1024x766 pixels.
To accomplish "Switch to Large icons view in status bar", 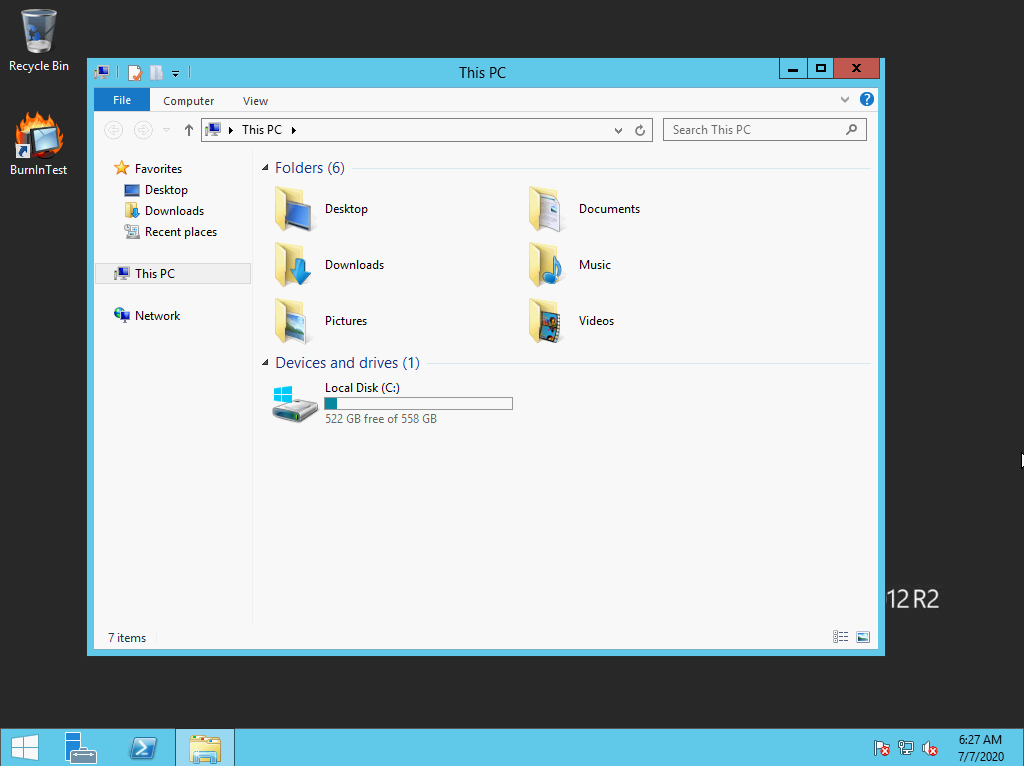I will [863, 637].
